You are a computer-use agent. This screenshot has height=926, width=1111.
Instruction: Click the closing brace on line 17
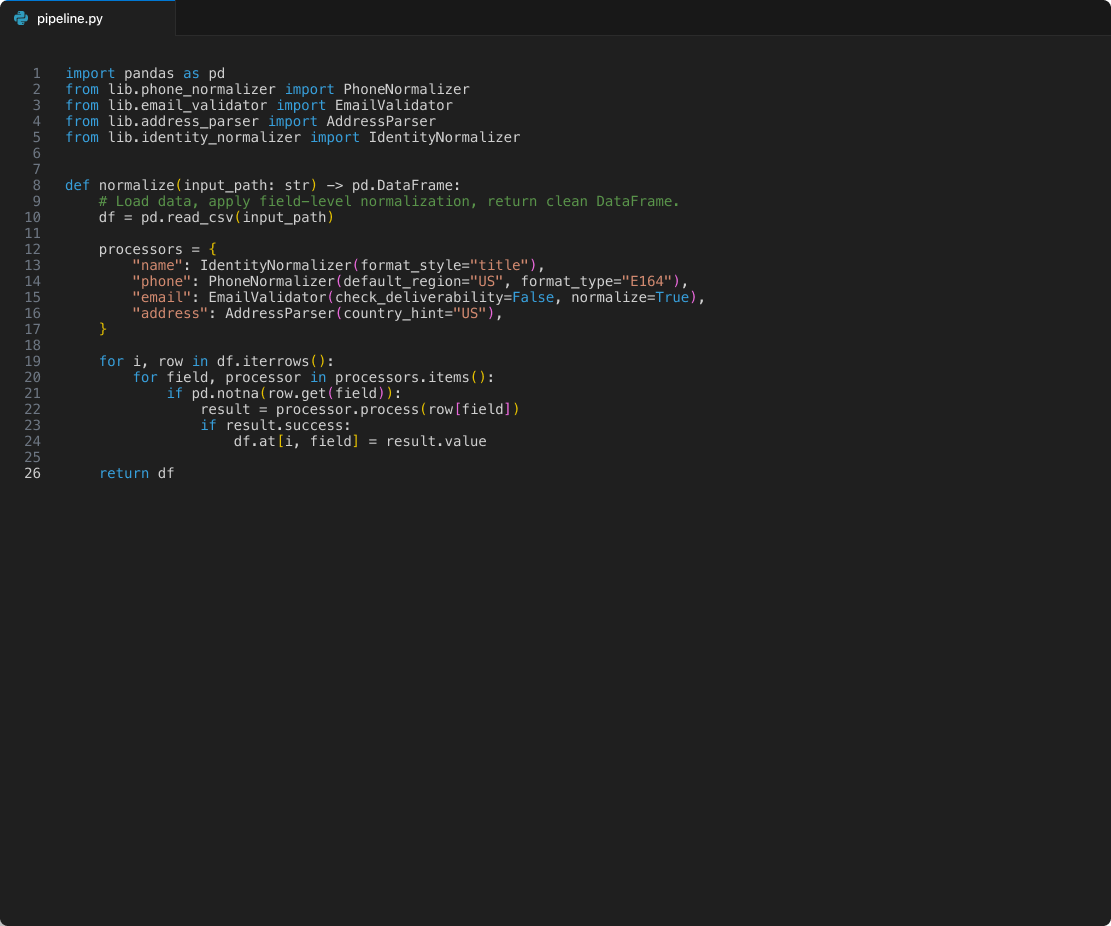[x=103, y=329]
